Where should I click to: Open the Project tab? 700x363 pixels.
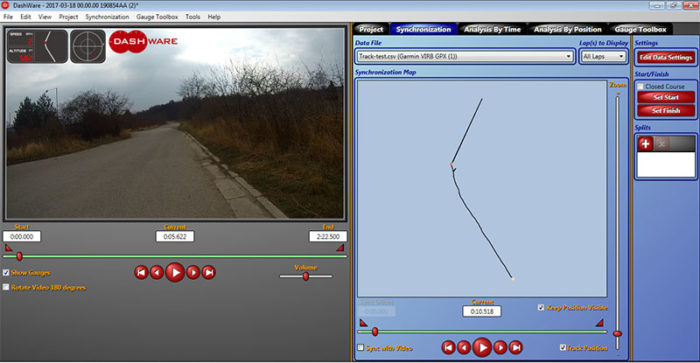click(x=371, y=29)
